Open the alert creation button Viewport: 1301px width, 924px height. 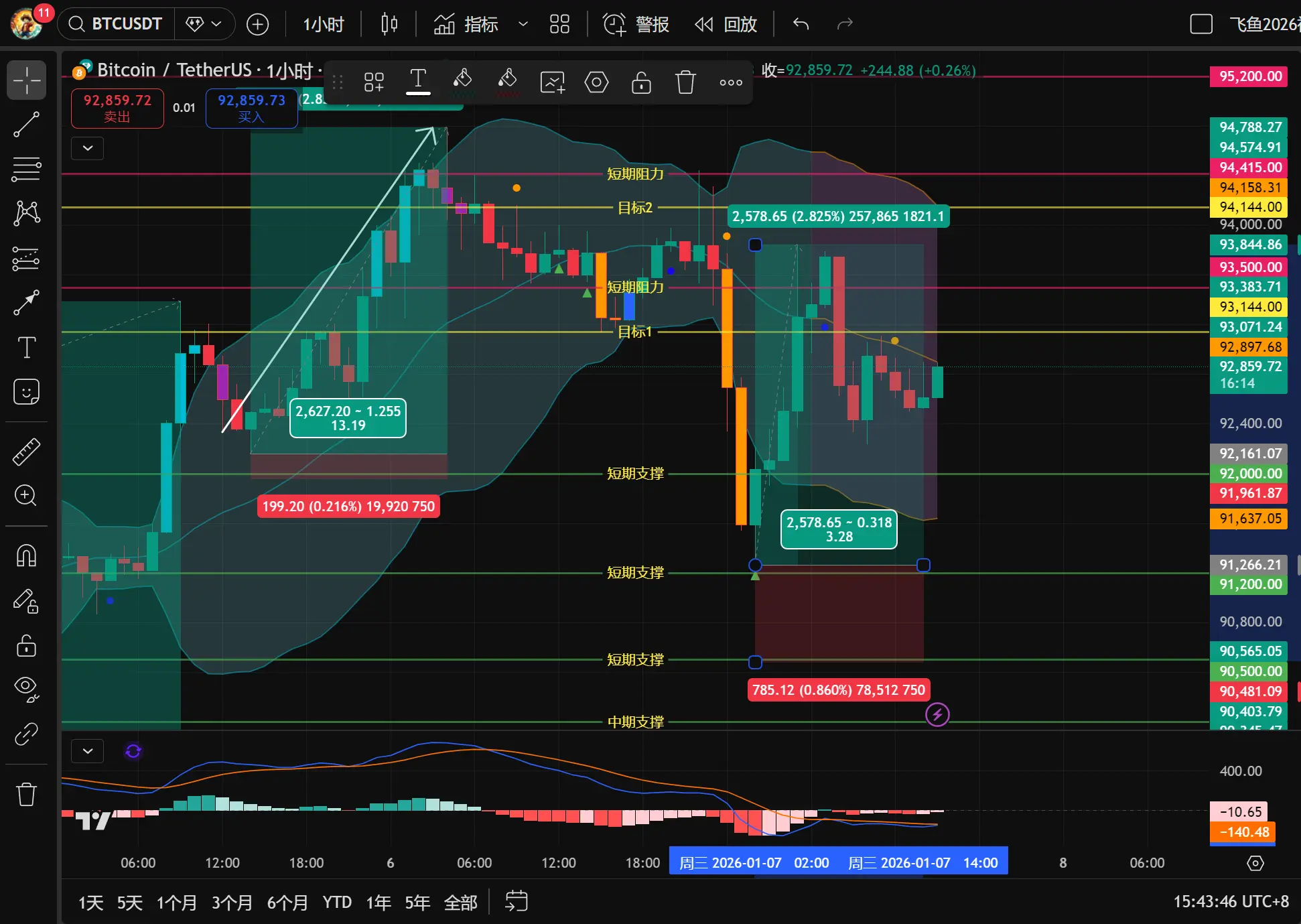pos(635,24)
